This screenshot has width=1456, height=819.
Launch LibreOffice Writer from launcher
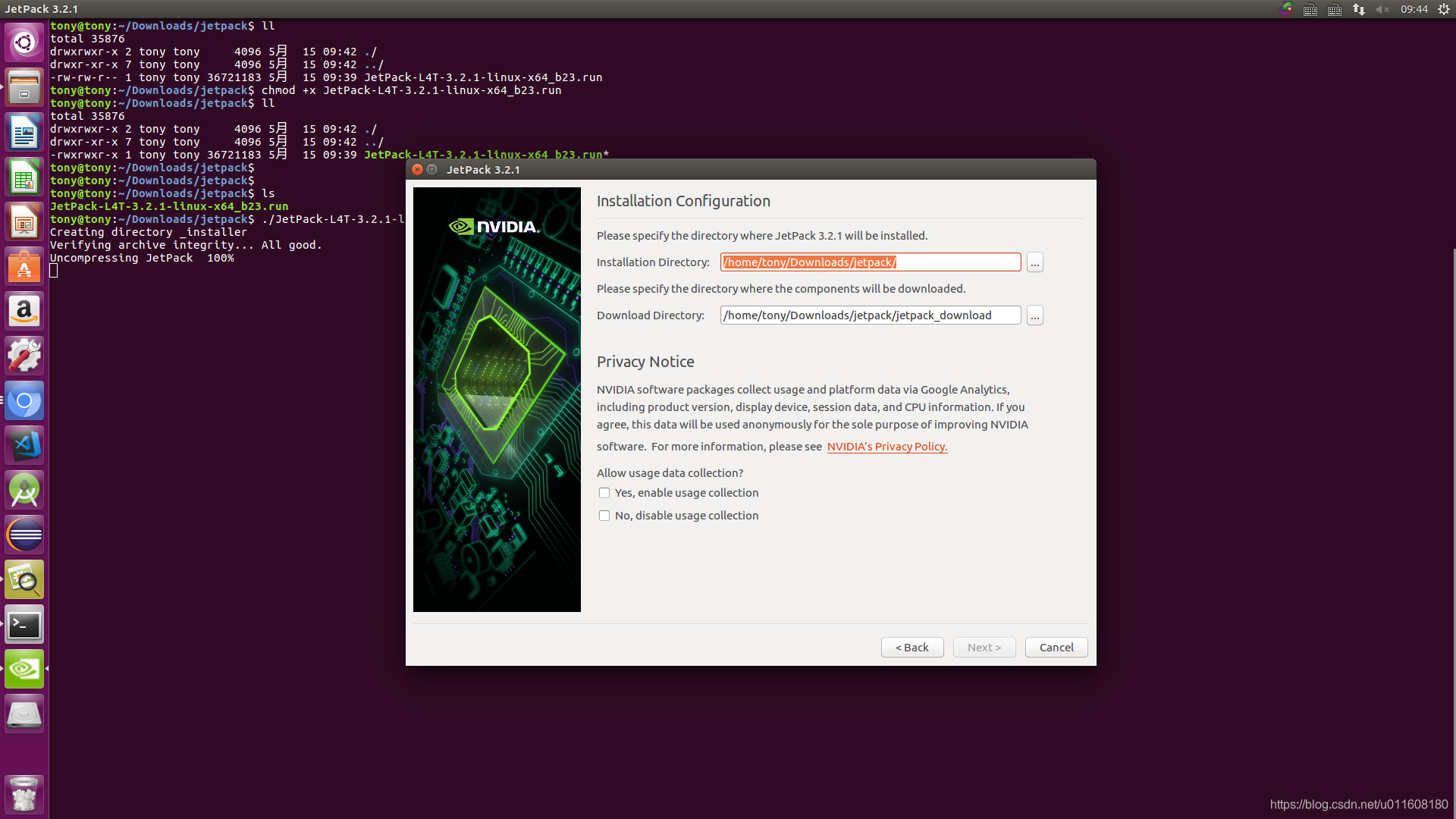[24, 133]
